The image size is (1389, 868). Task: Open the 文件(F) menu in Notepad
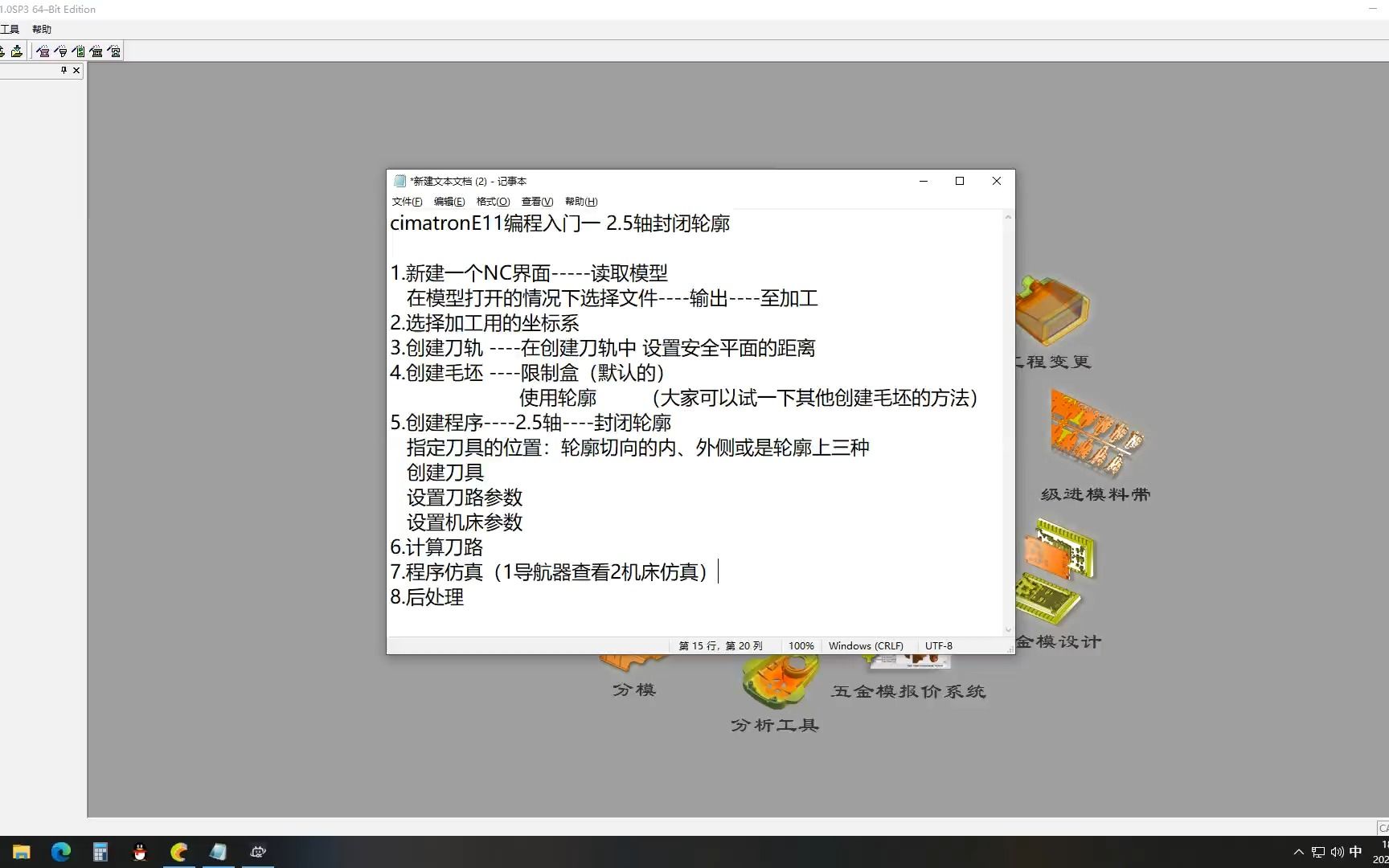[406, 202]
